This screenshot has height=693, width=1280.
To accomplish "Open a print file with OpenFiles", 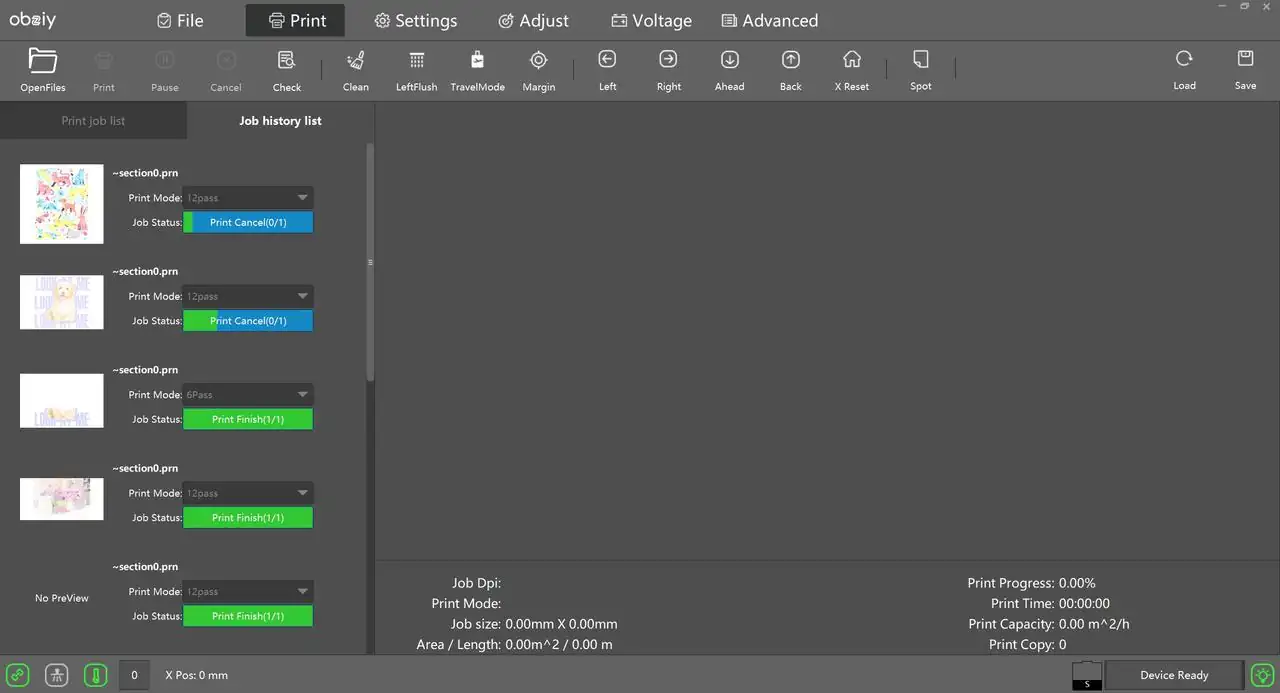I will coord(42,69).
